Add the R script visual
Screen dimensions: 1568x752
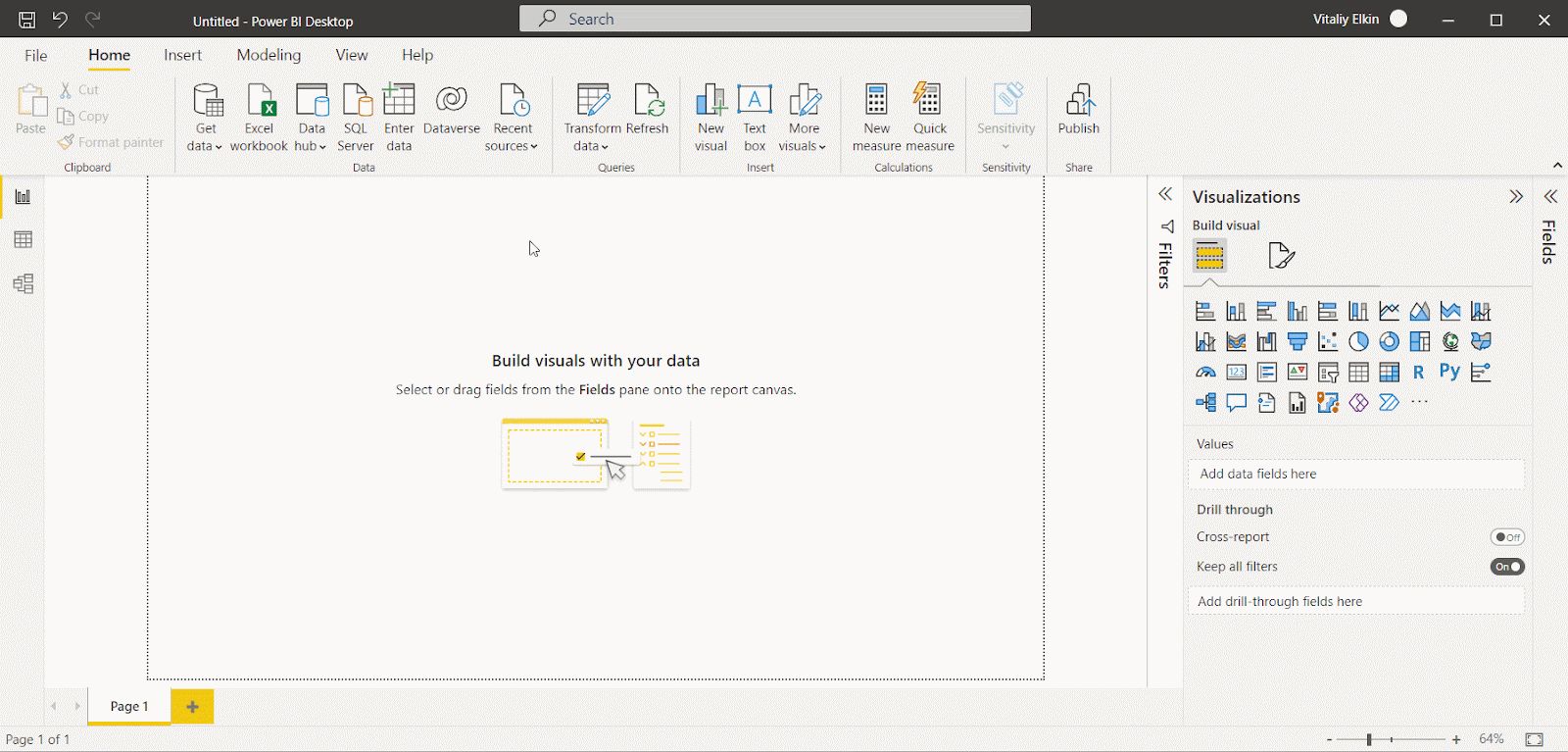(1419, 373)
